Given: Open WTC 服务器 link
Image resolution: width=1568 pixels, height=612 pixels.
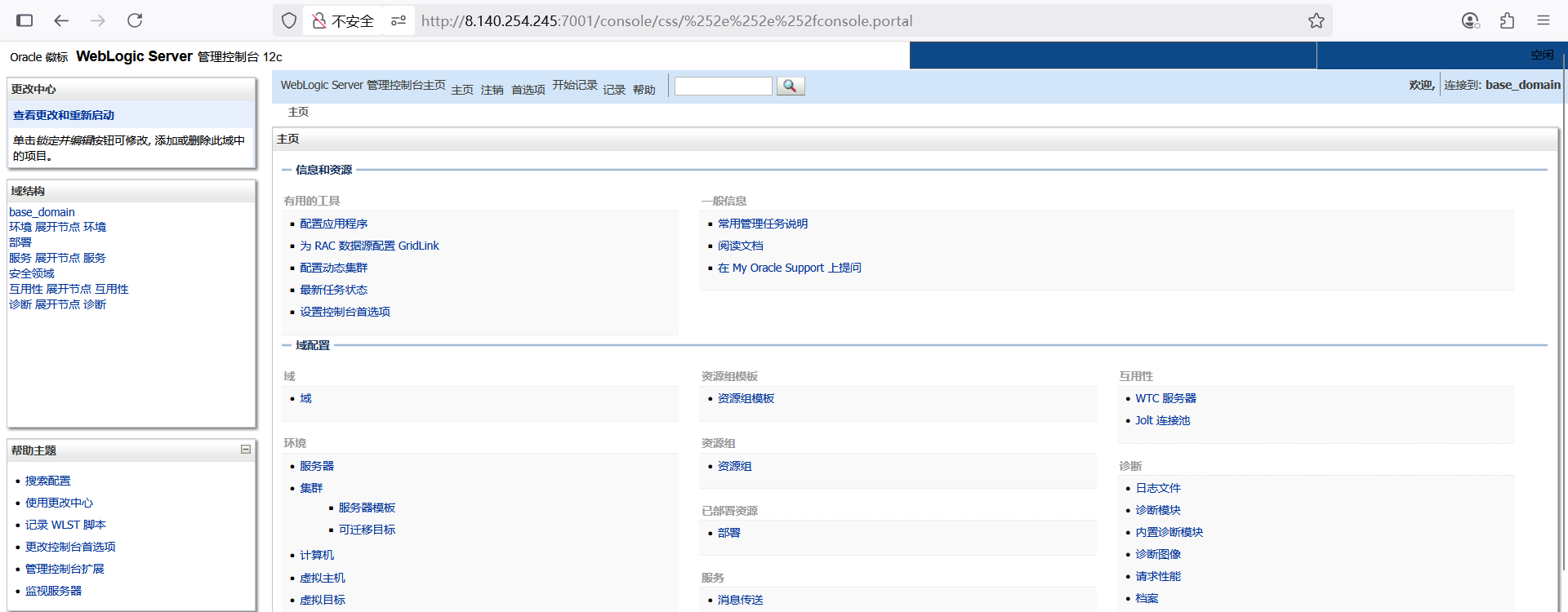Looking at the screenshot, I should click(1166, 398).
